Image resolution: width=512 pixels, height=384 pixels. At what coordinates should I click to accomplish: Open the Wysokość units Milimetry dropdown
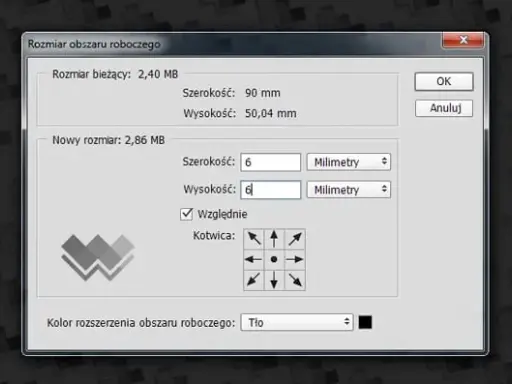348,190
